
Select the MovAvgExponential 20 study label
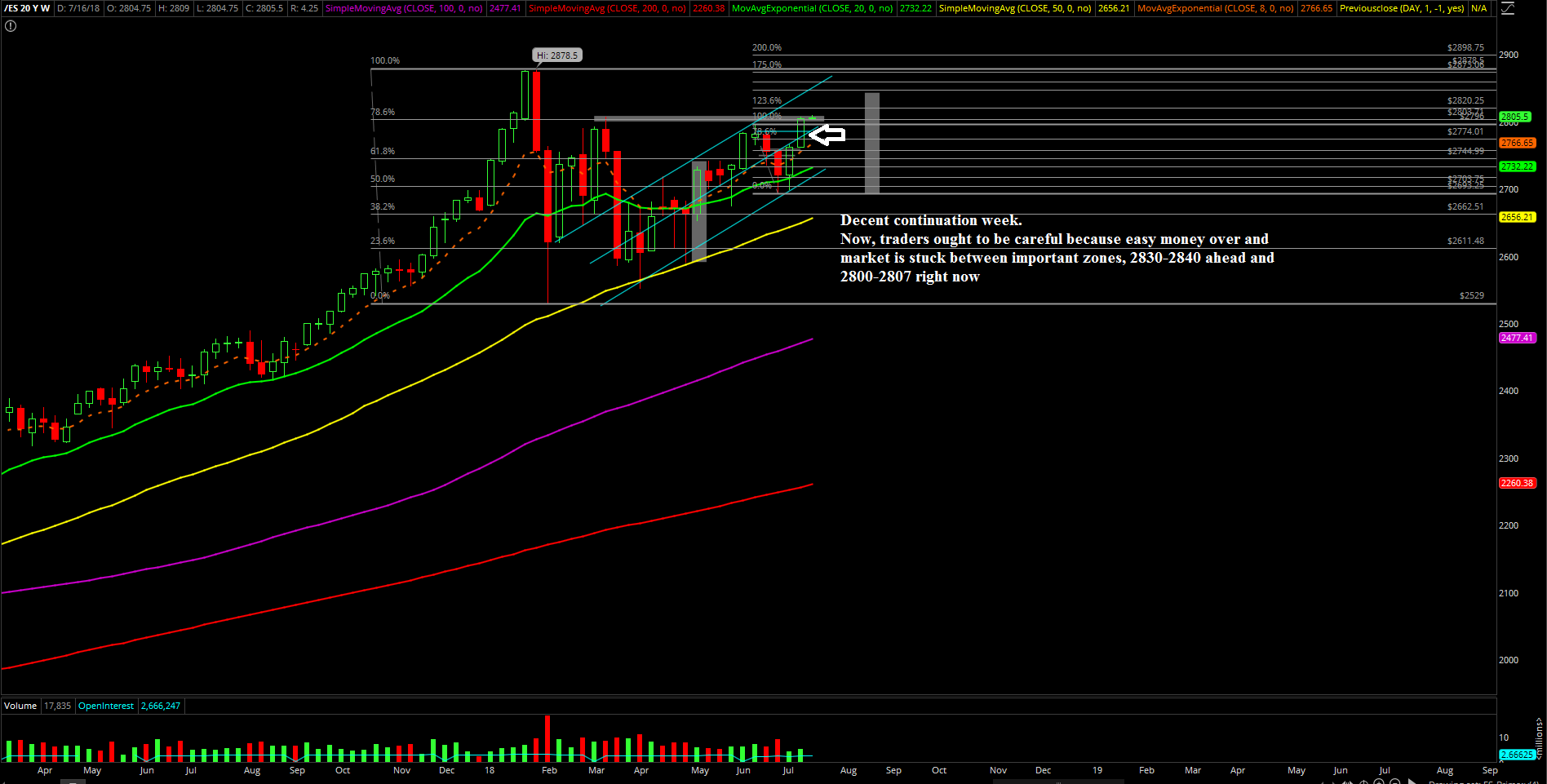coord(812,8)
